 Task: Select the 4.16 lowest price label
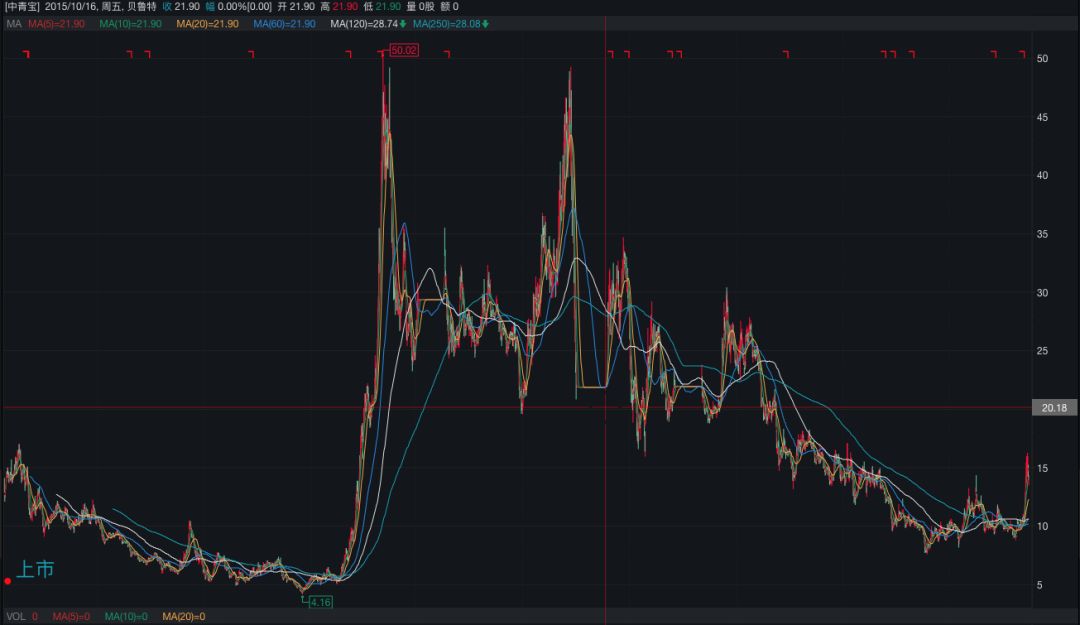coord(320,602)
